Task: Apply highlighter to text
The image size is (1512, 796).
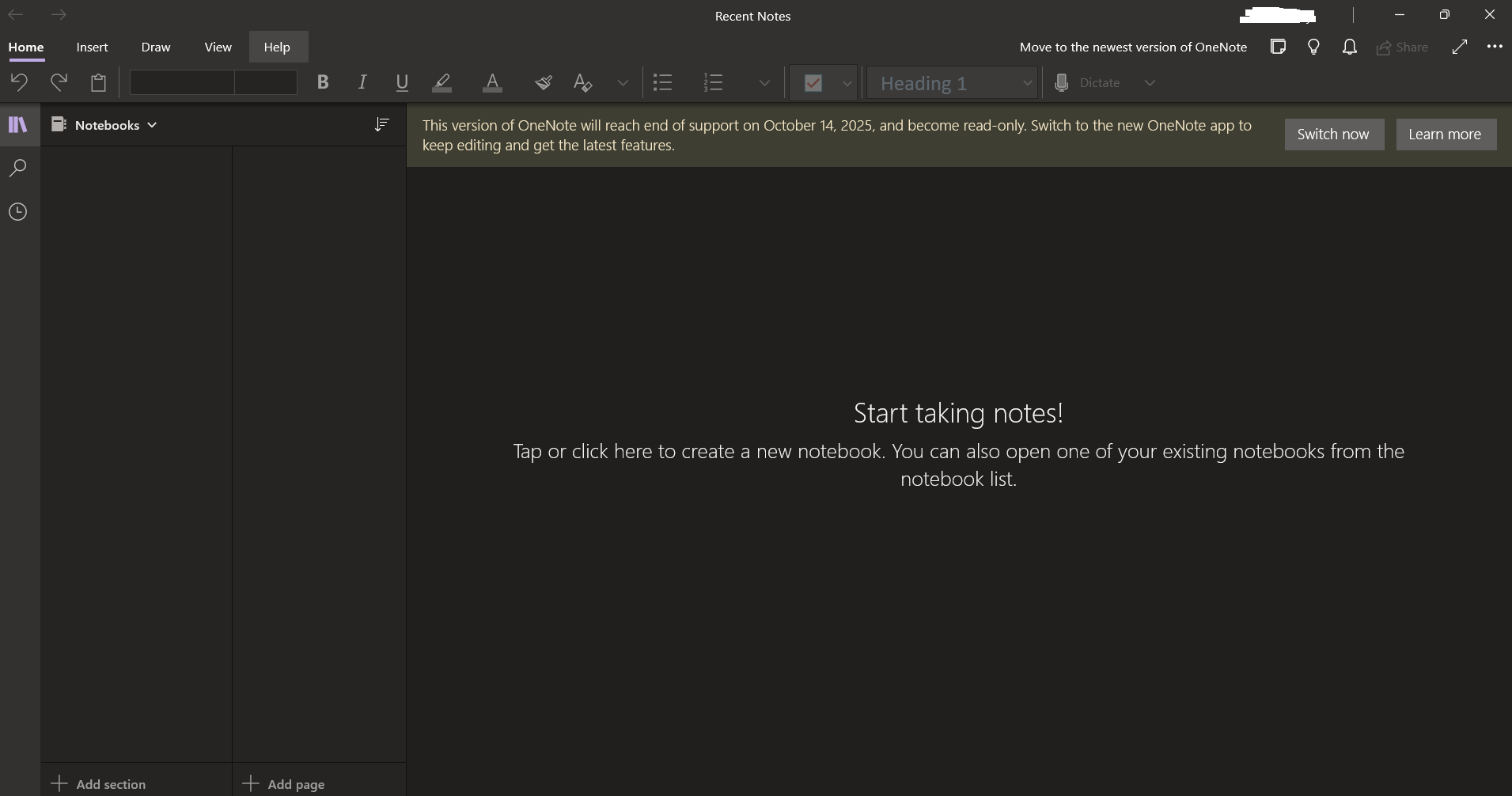Action: pyautogui.click(x=442, y=82)
